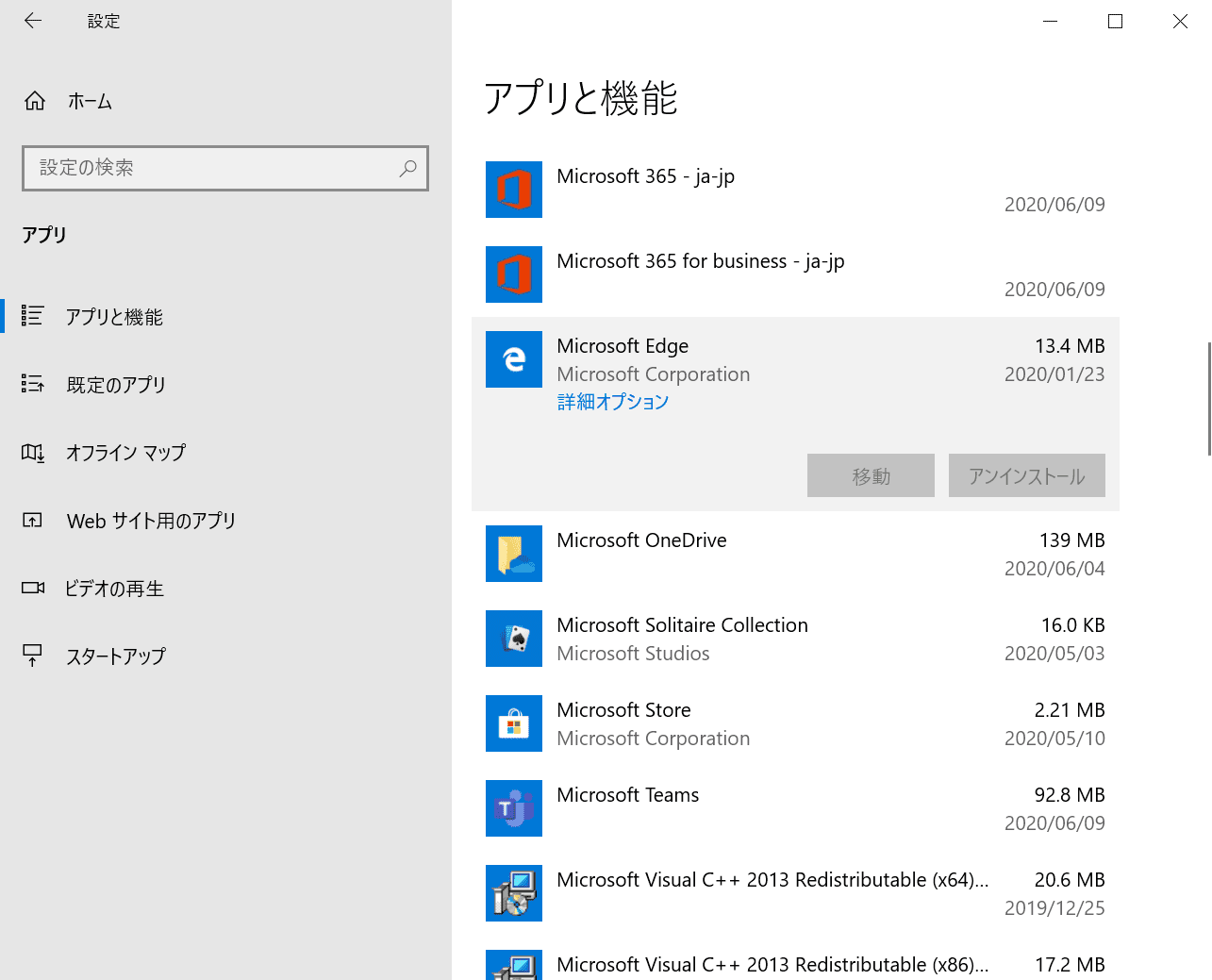Click the Visual C++ 2013 (x64) installer icon
The width and height of the screenshot is (1212, 980).
[x=514, y=893]
